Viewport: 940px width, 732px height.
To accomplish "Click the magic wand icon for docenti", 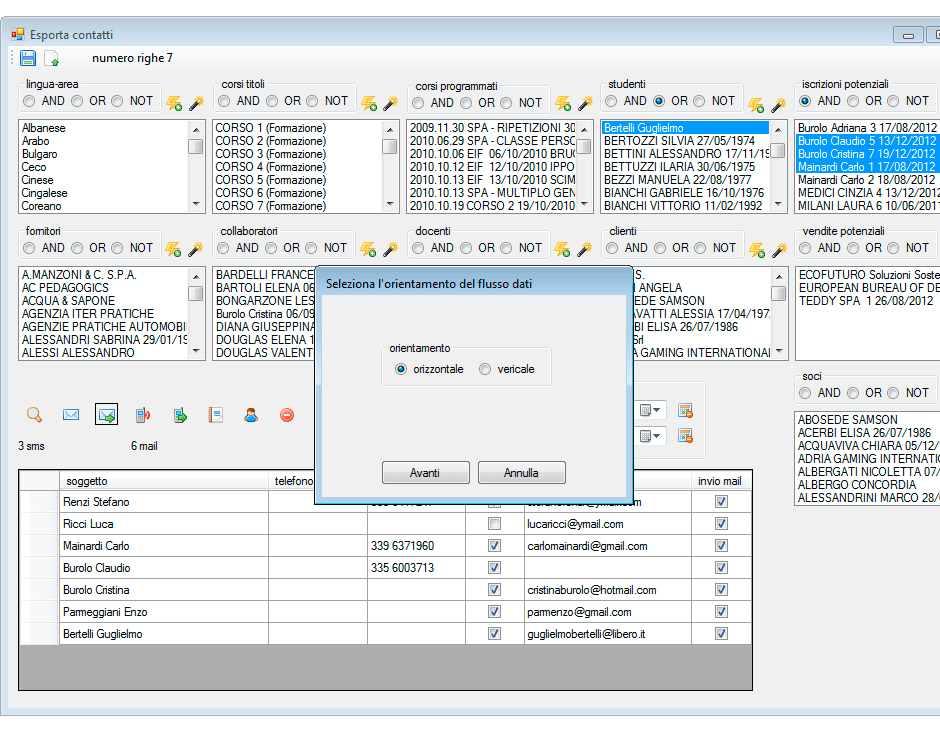I will point(585,249).
